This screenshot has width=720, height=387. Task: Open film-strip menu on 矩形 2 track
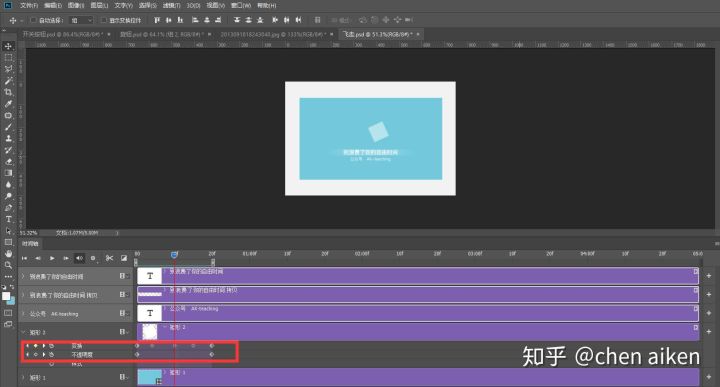[x=124, y=331]
